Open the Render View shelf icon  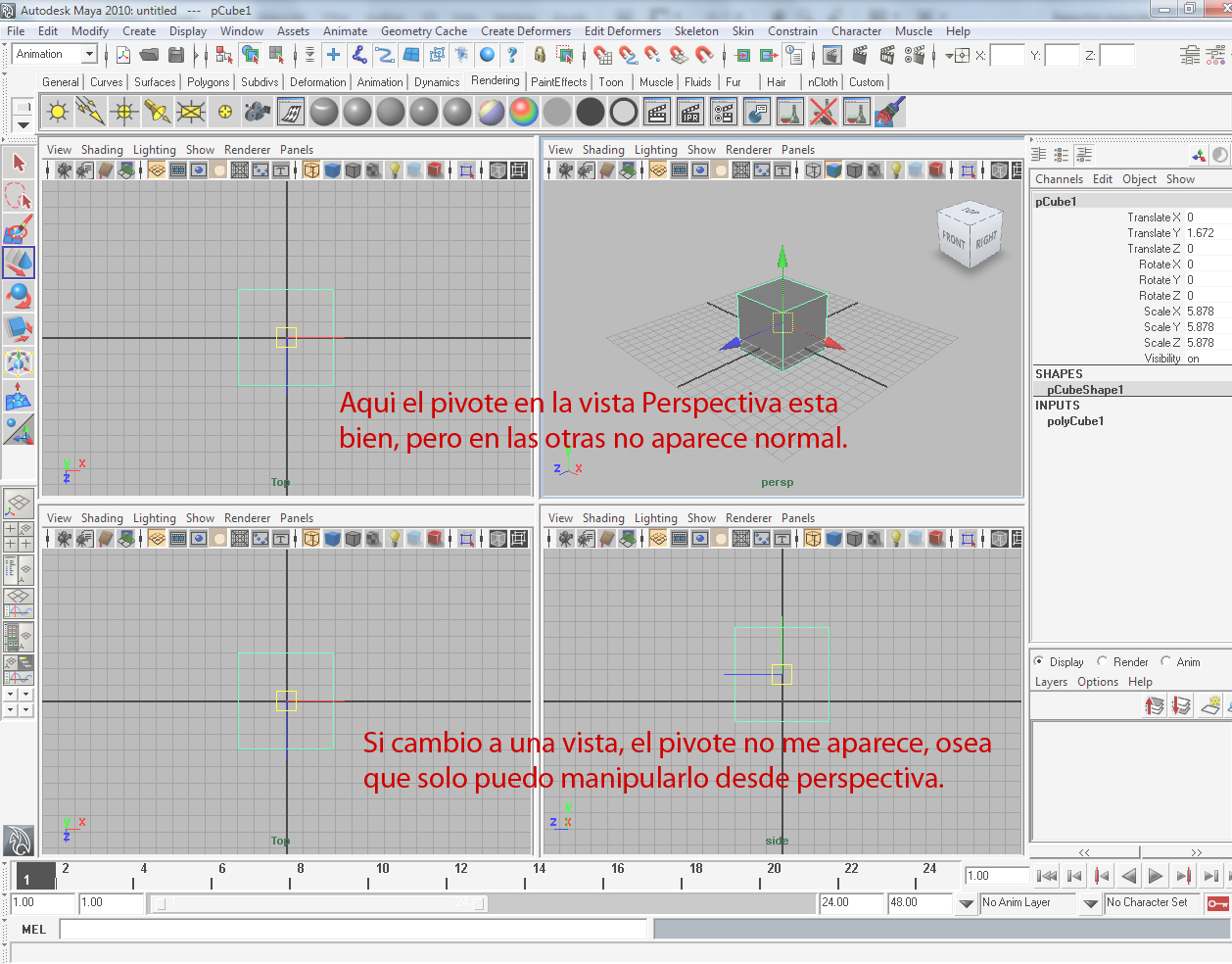click(x=657, y=112)
